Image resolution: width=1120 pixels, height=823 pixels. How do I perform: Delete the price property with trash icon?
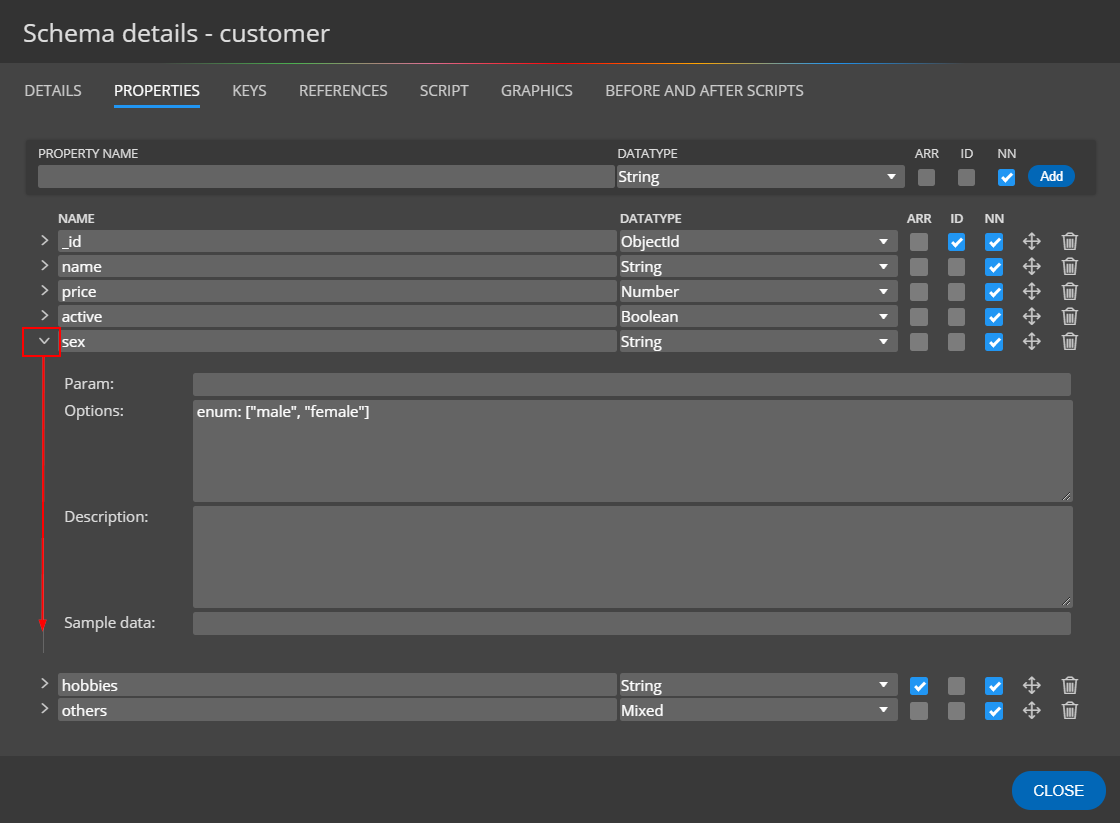coord(1069,291)
